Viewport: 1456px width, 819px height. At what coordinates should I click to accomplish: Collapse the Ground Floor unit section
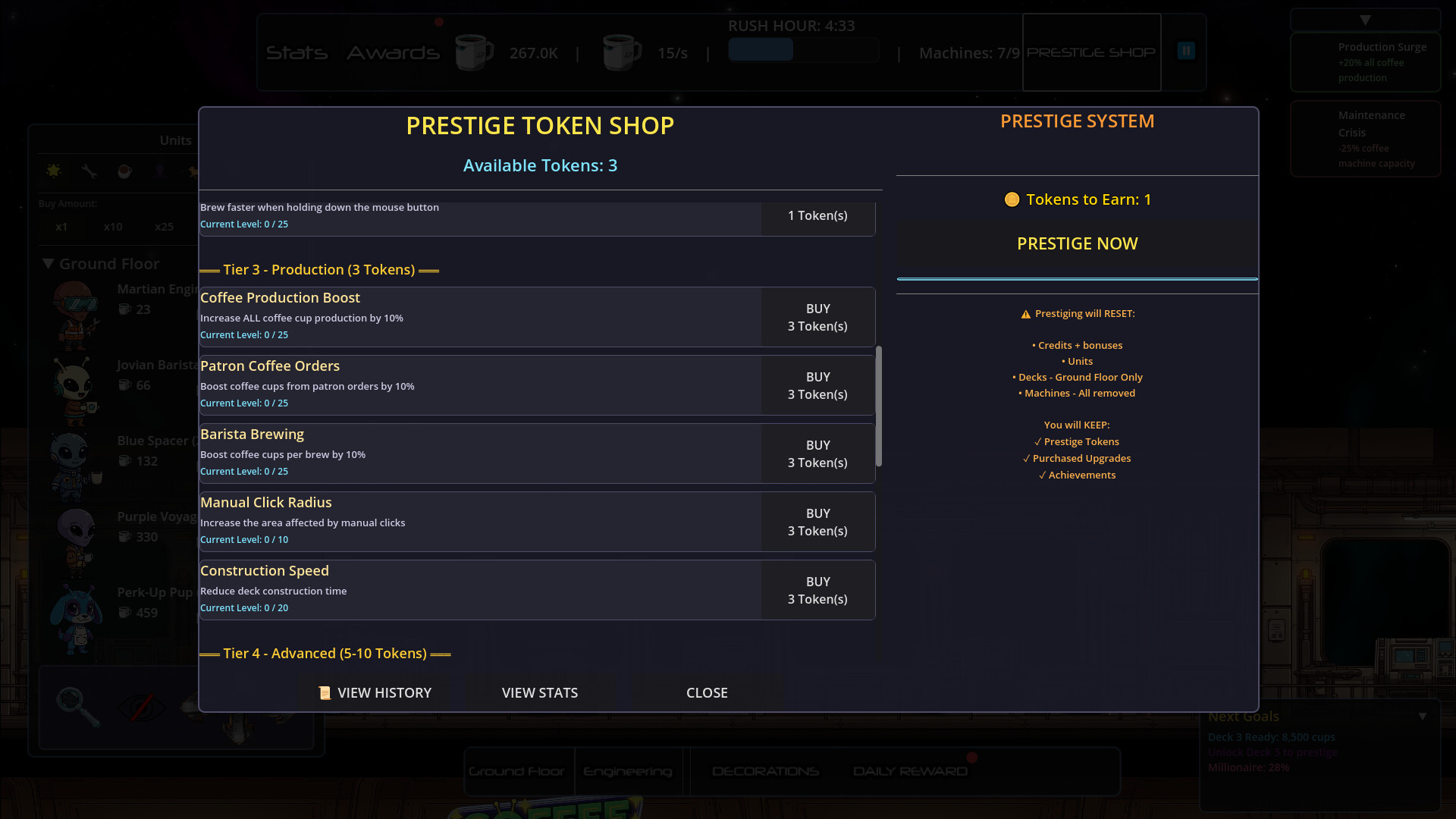tap(49, 264)
